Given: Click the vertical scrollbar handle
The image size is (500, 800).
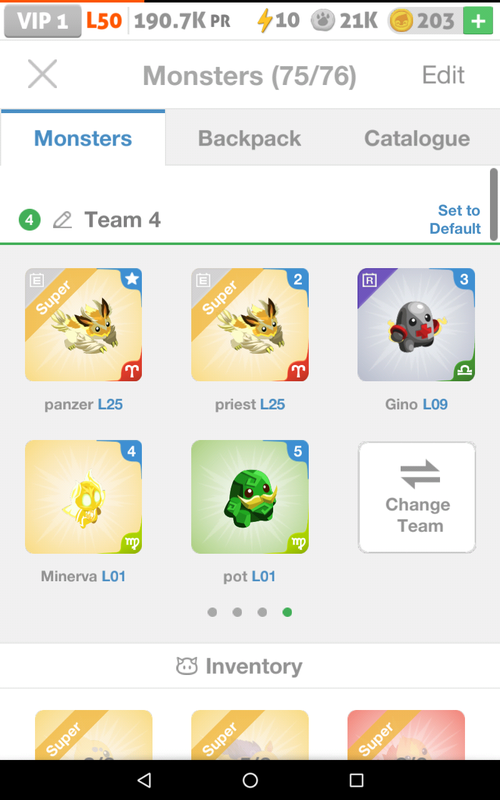Looking at the screenshot, I should (x=493, y=204).
